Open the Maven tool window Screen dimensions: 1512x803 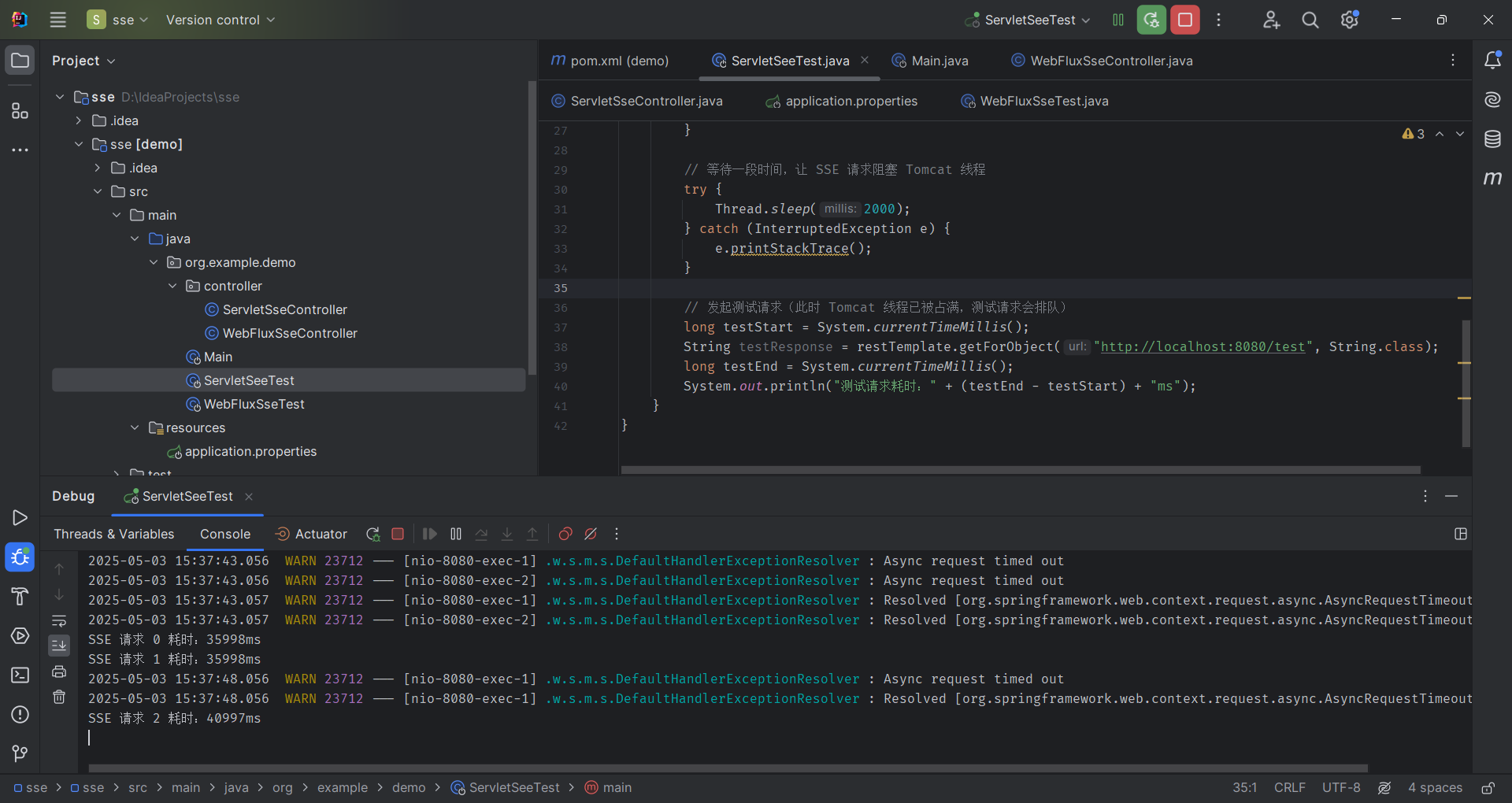(1492, 179)
